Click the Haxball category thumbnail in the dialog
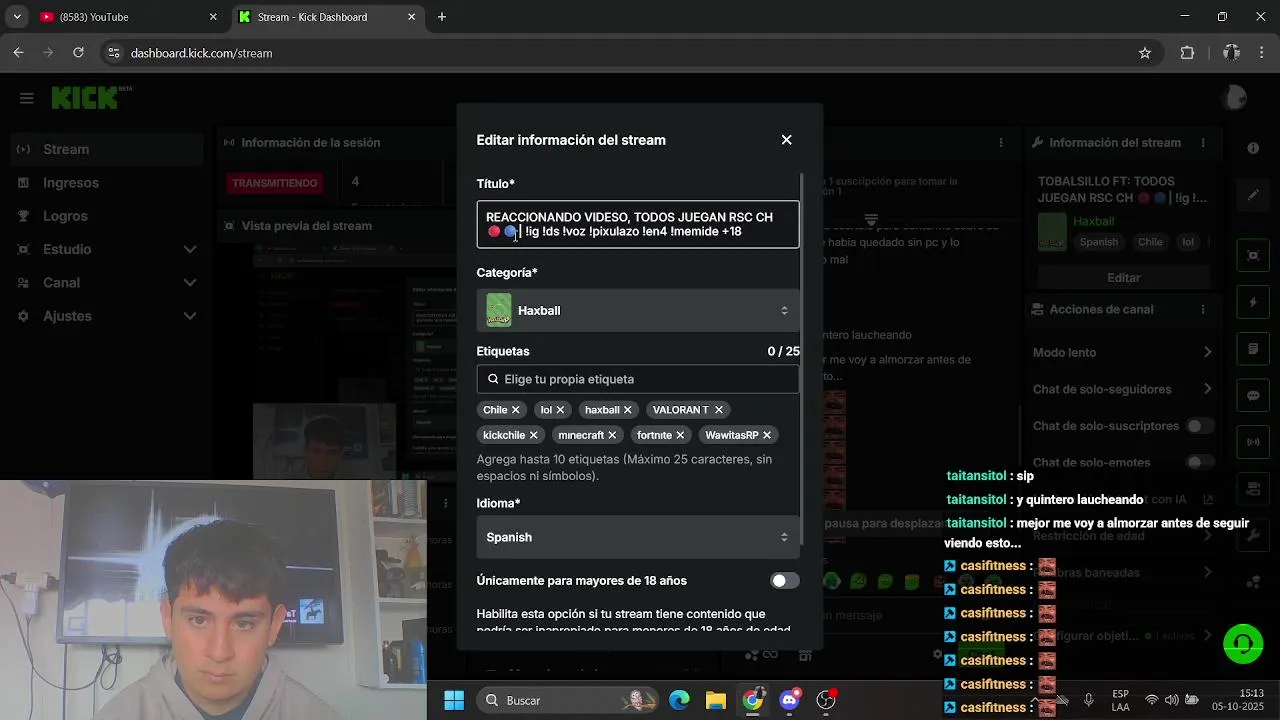 [499, 311]
